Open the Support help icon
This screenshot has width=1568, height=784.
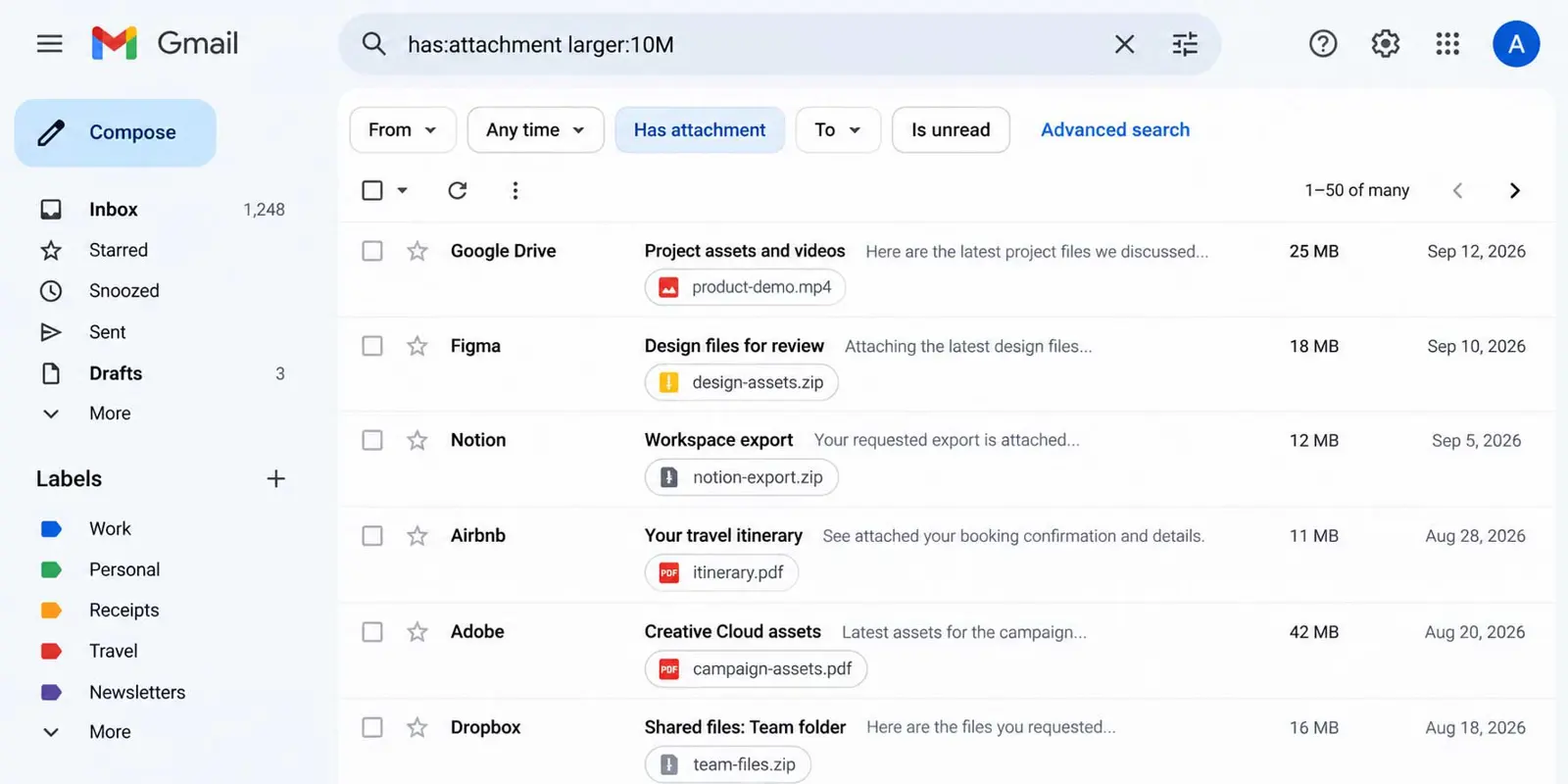[x=1323, y=43]
